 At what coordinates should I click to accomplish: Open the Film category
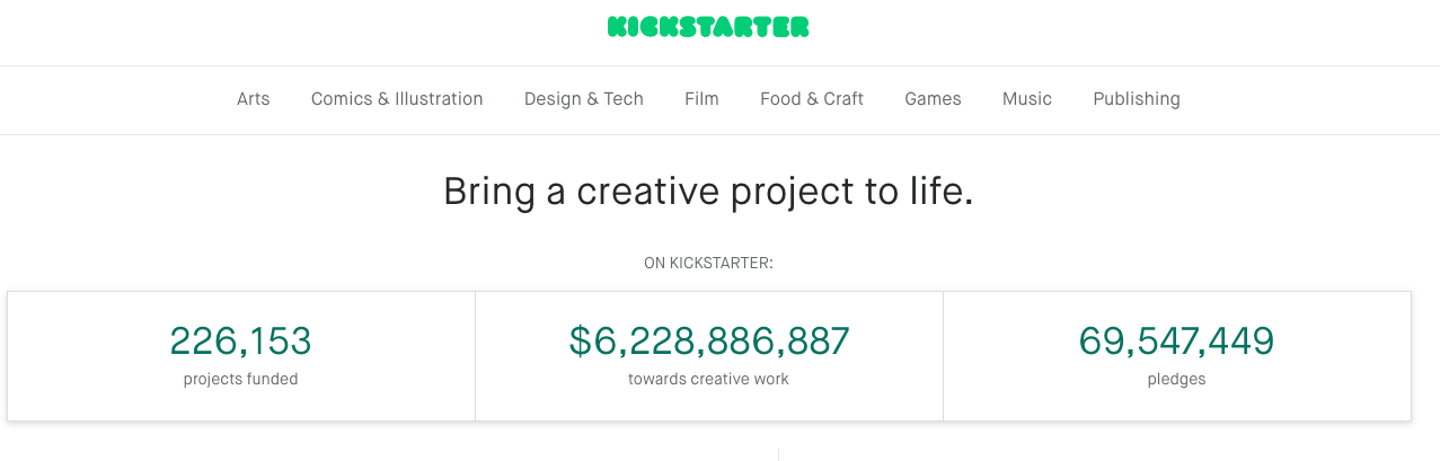click(x=701, y=99)
